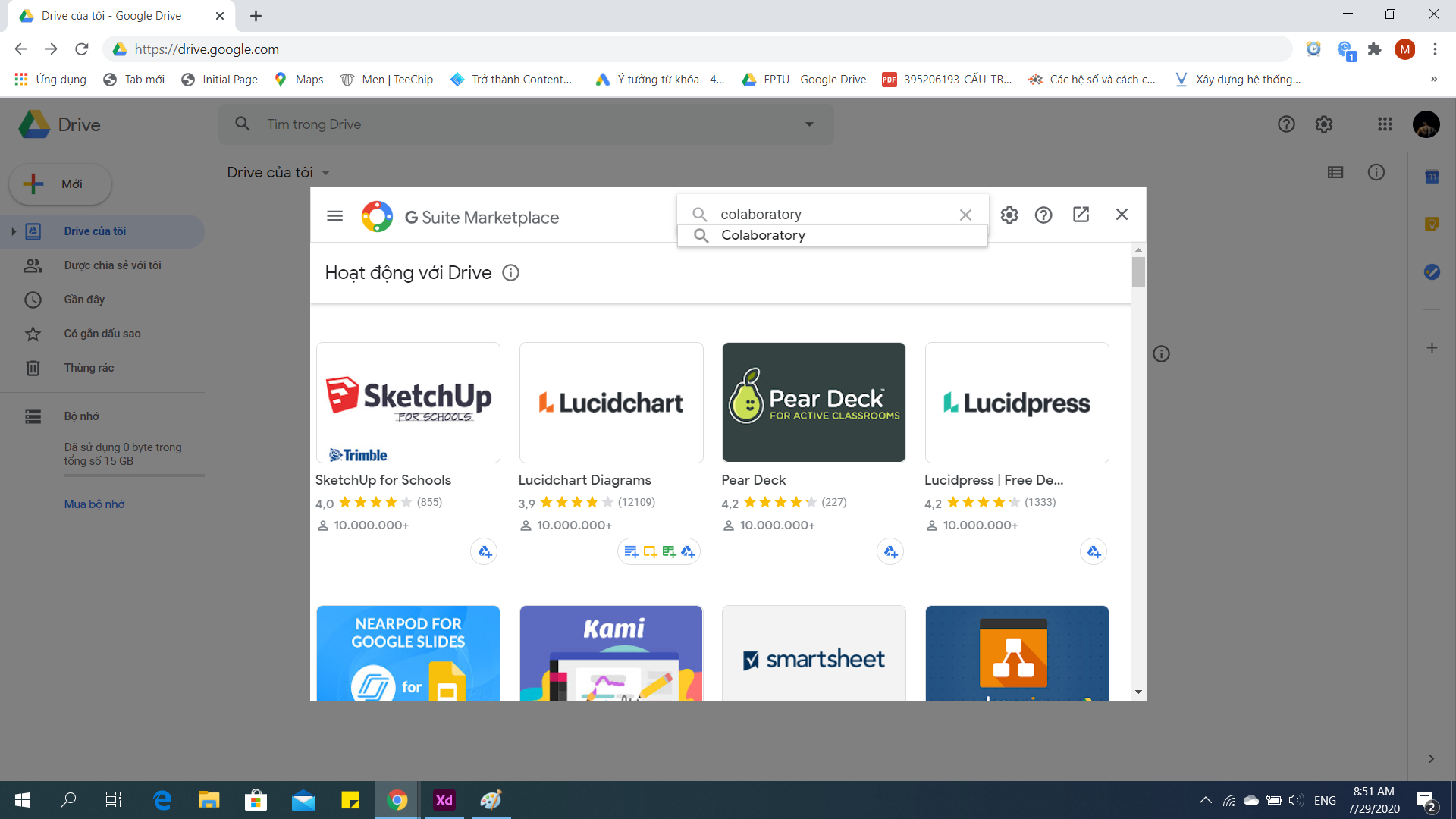Open Nearpod for Google Slides card
This screenshot has height=819, width=1456.
[x=408, y=653]
